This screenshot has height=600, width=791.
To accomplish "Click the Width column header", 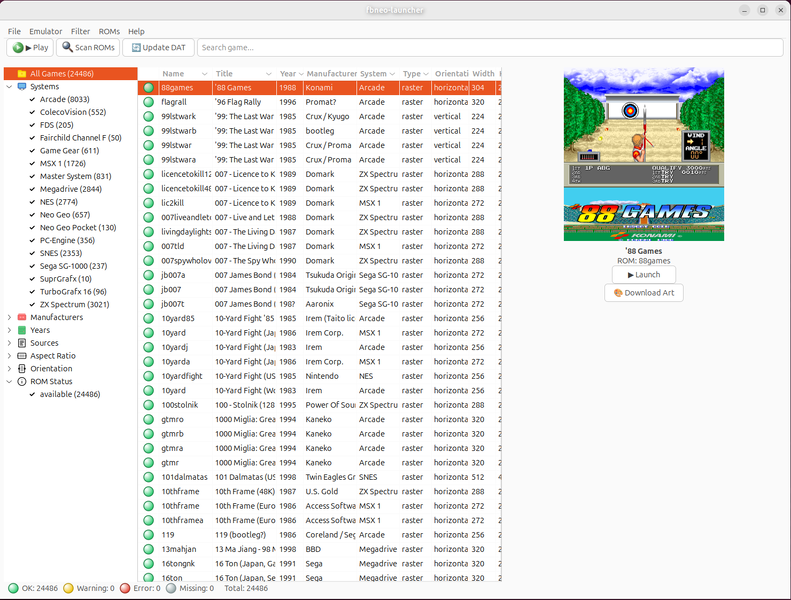I will 483,74.
